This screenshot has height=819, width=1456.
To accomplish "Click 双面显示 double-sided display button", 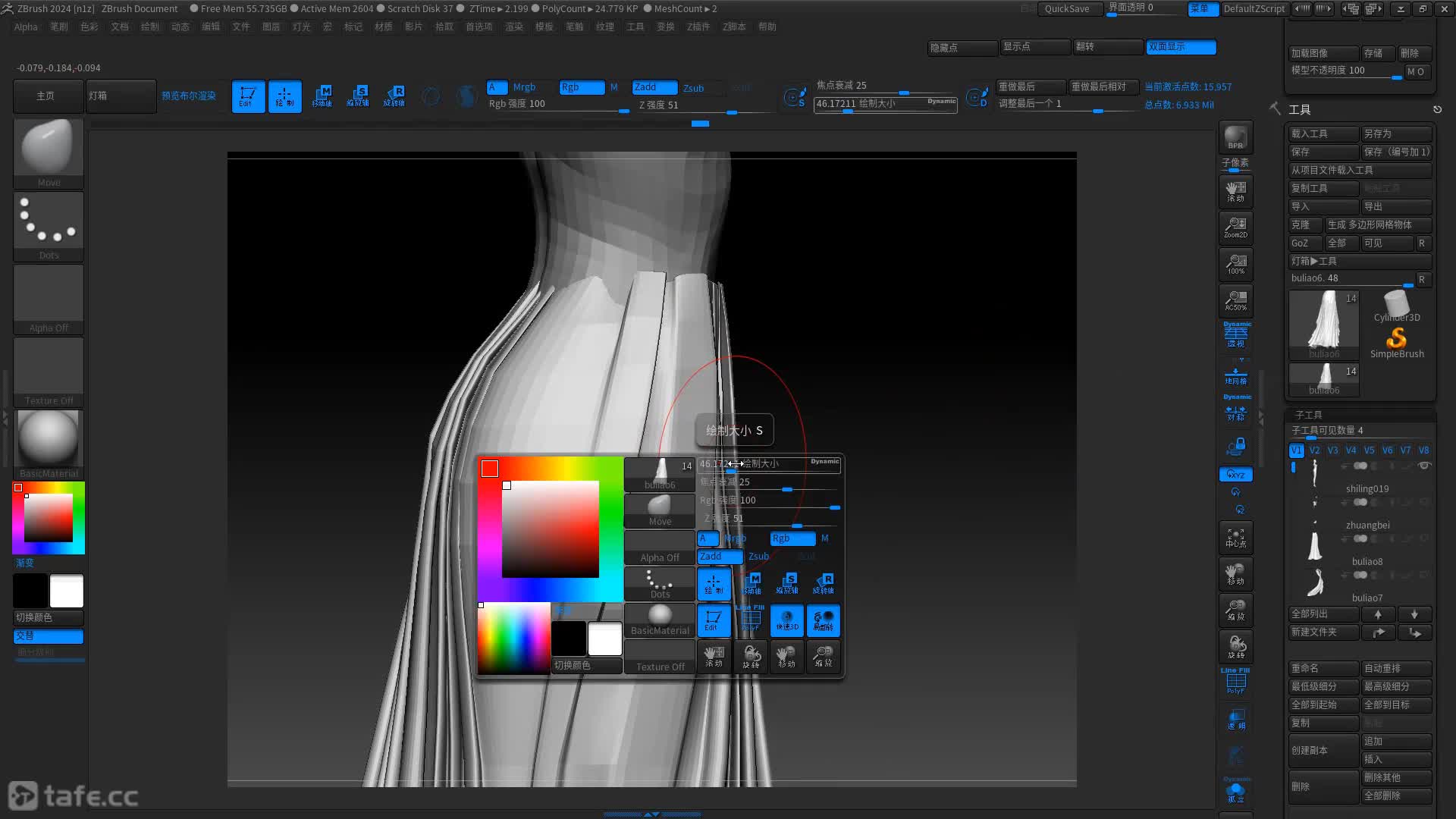I will click(x=1181, y=47).
